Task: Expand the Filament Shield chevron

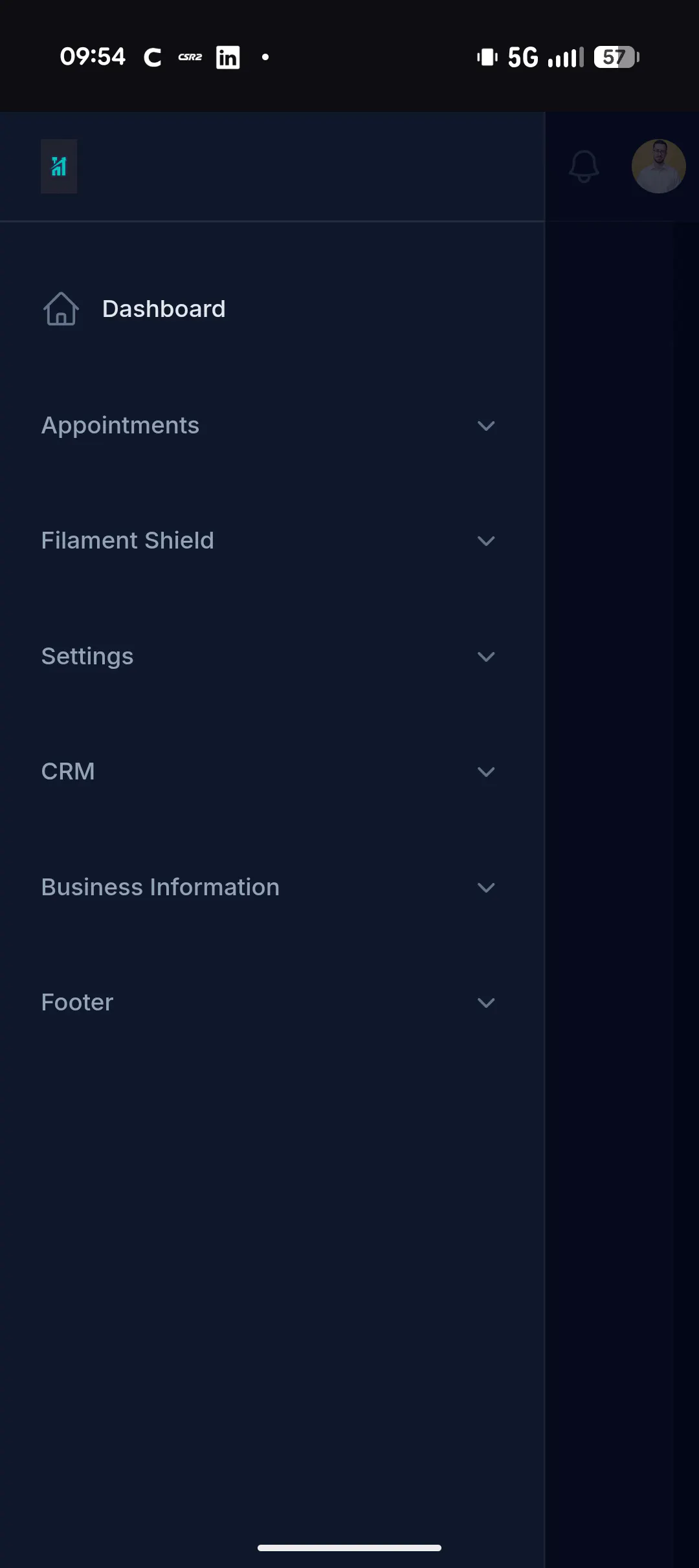Action: tap(486, 541)
